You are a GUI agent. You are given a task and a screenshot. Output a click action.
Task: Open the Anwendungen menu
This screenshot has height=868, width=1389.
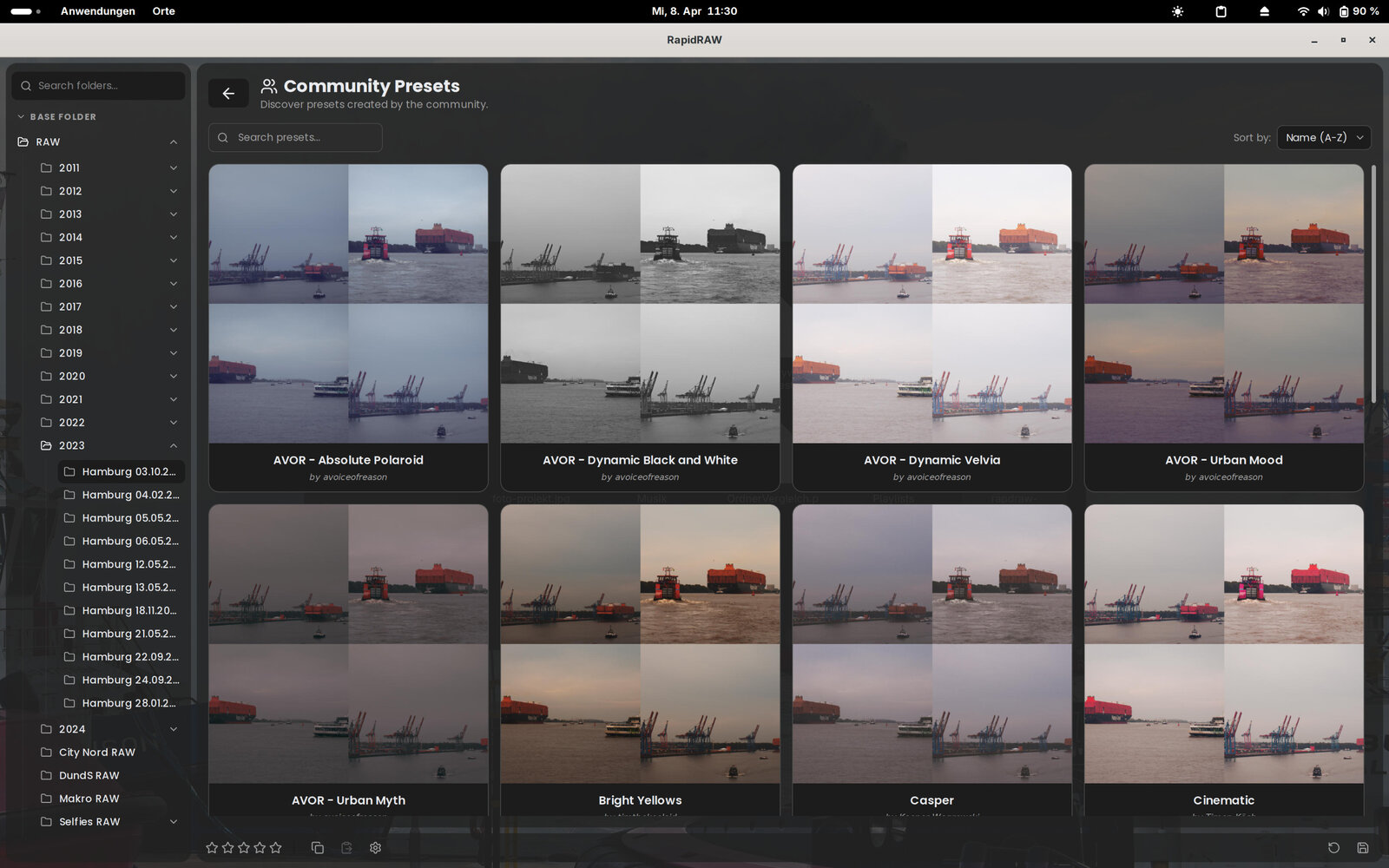coord(97,11)
